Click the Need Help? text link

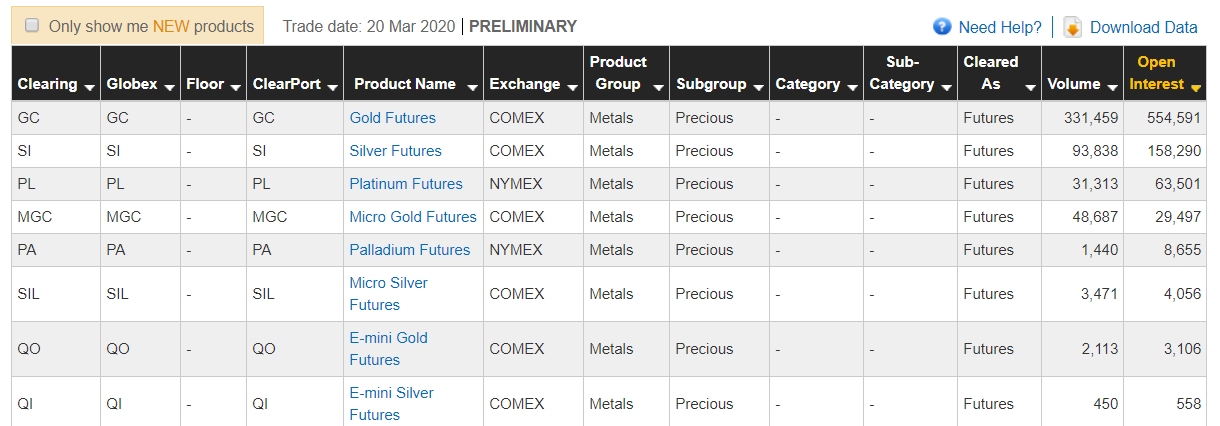click(1000, 27)
